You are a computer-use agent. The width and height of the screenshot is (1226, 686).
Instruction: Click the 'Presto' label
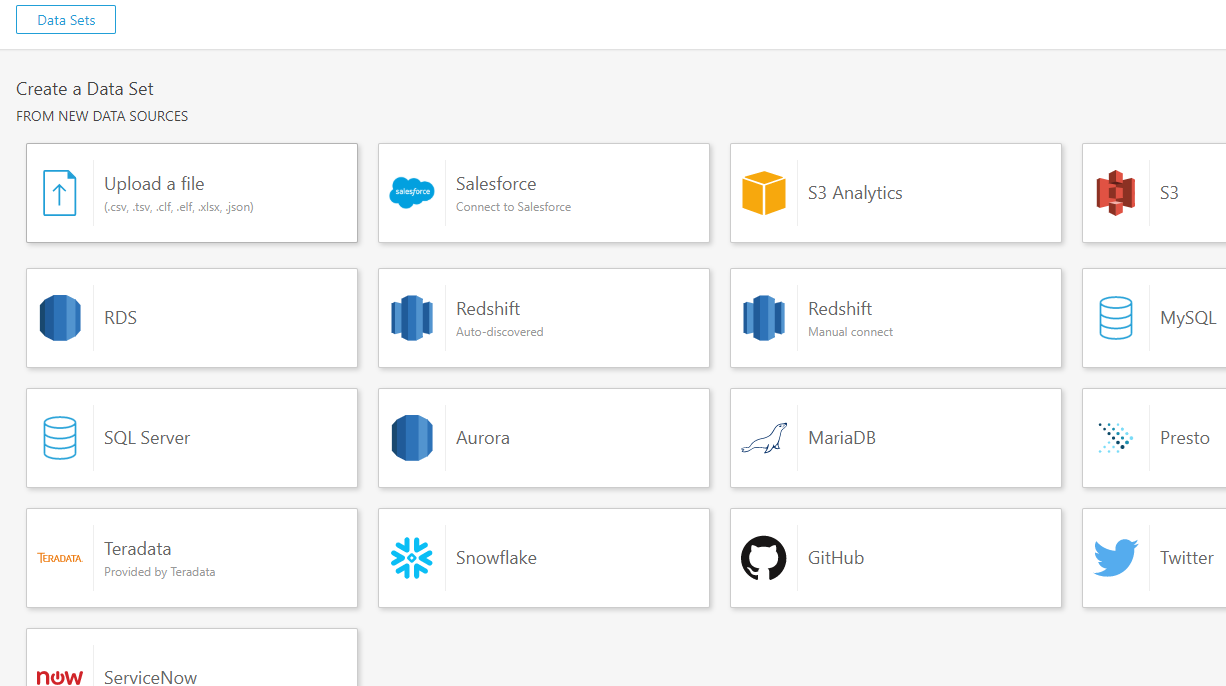(x=1185, y=438)
